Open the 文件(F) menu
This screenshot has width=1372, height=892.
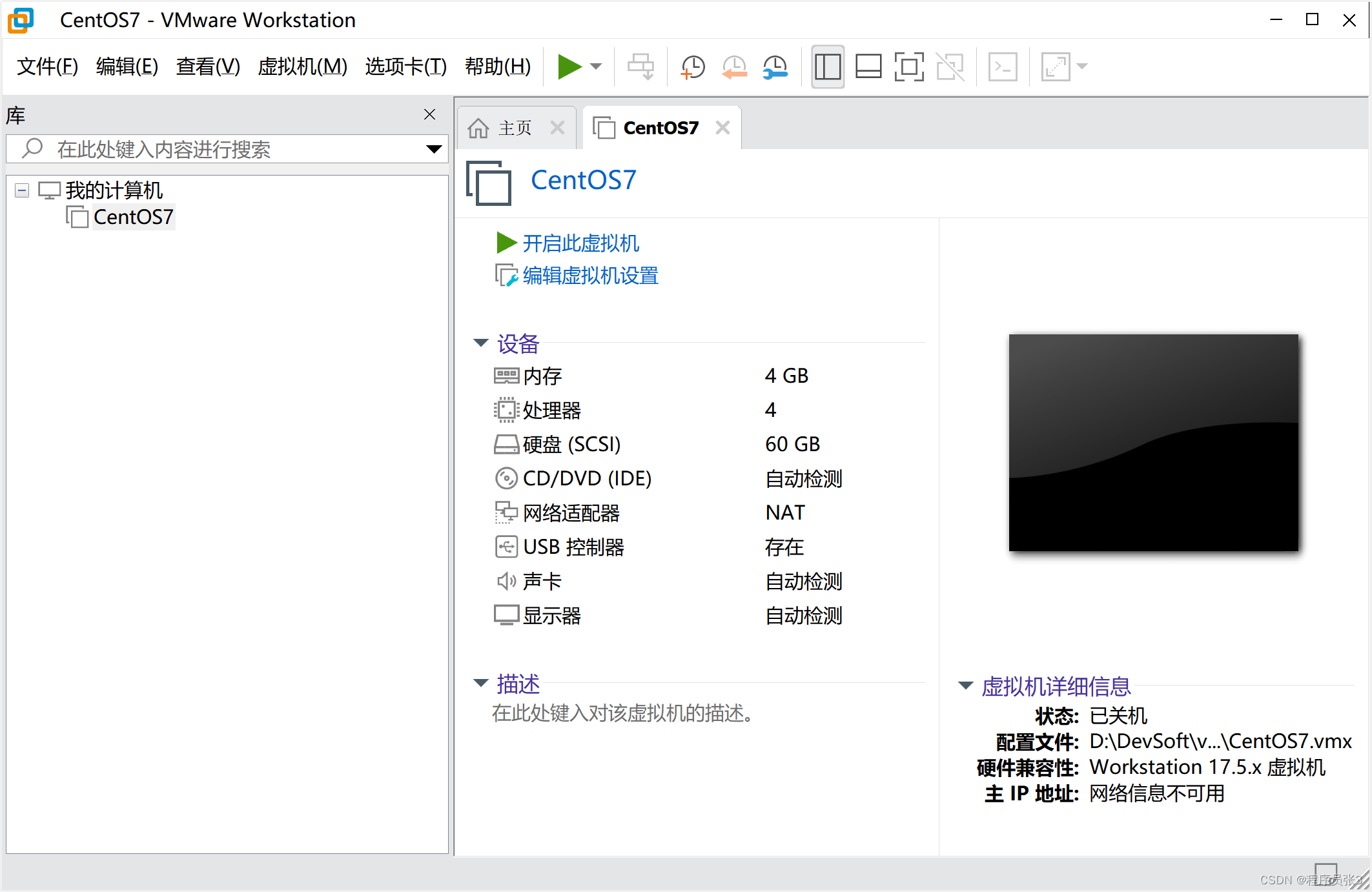[47, 66]
